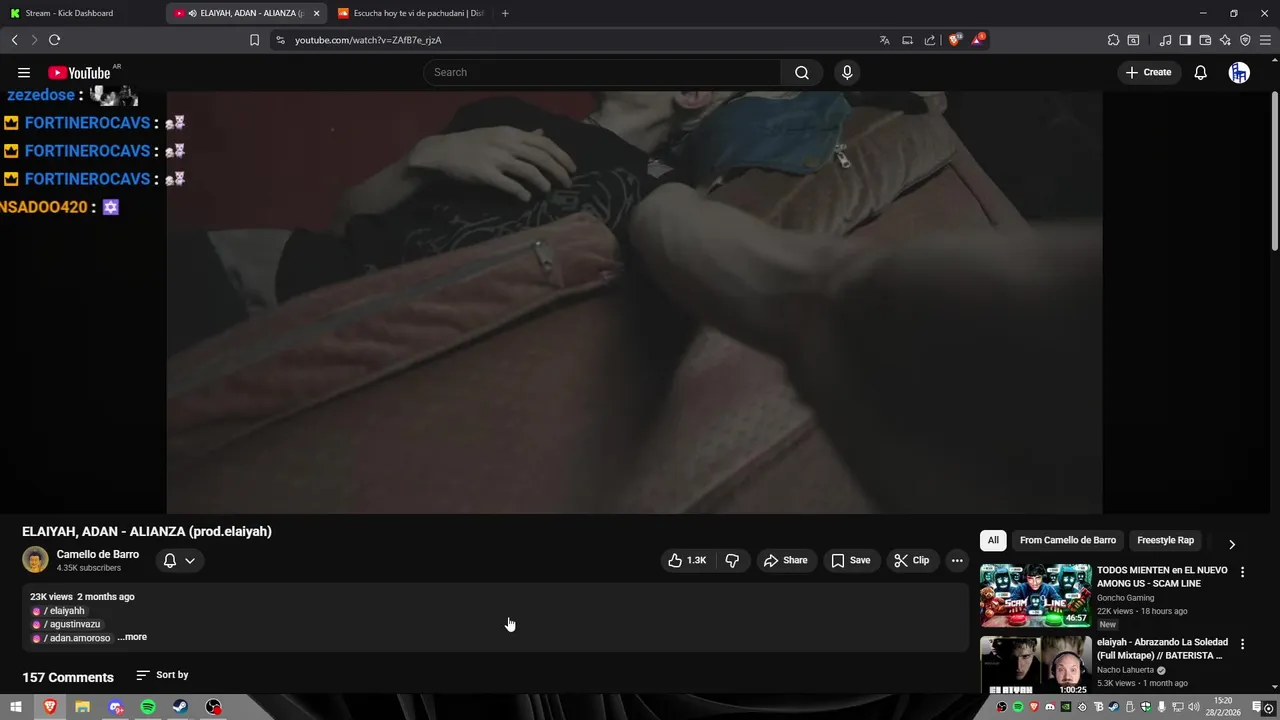Open the Camello de Barro channel link
1280x720 pixels.
click(98, 554)
